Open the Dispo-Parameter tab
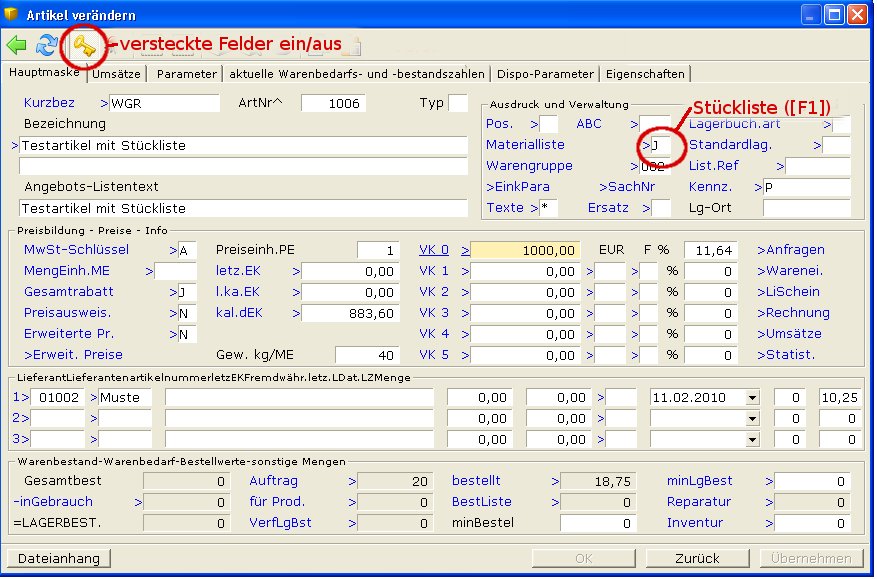 tap(548, 74)
